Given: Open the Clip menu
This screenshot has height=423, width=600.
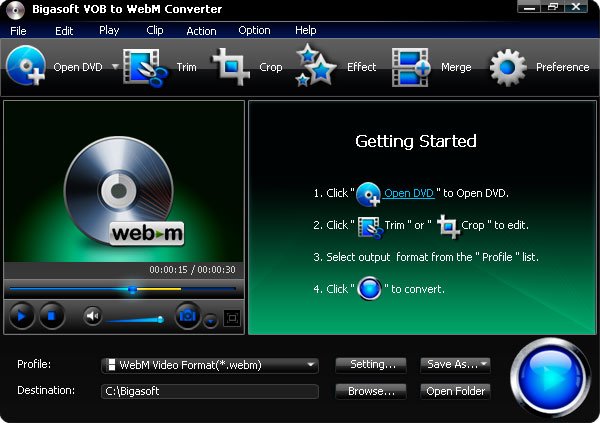Looking at the screenshot, I should coord(155,31).
